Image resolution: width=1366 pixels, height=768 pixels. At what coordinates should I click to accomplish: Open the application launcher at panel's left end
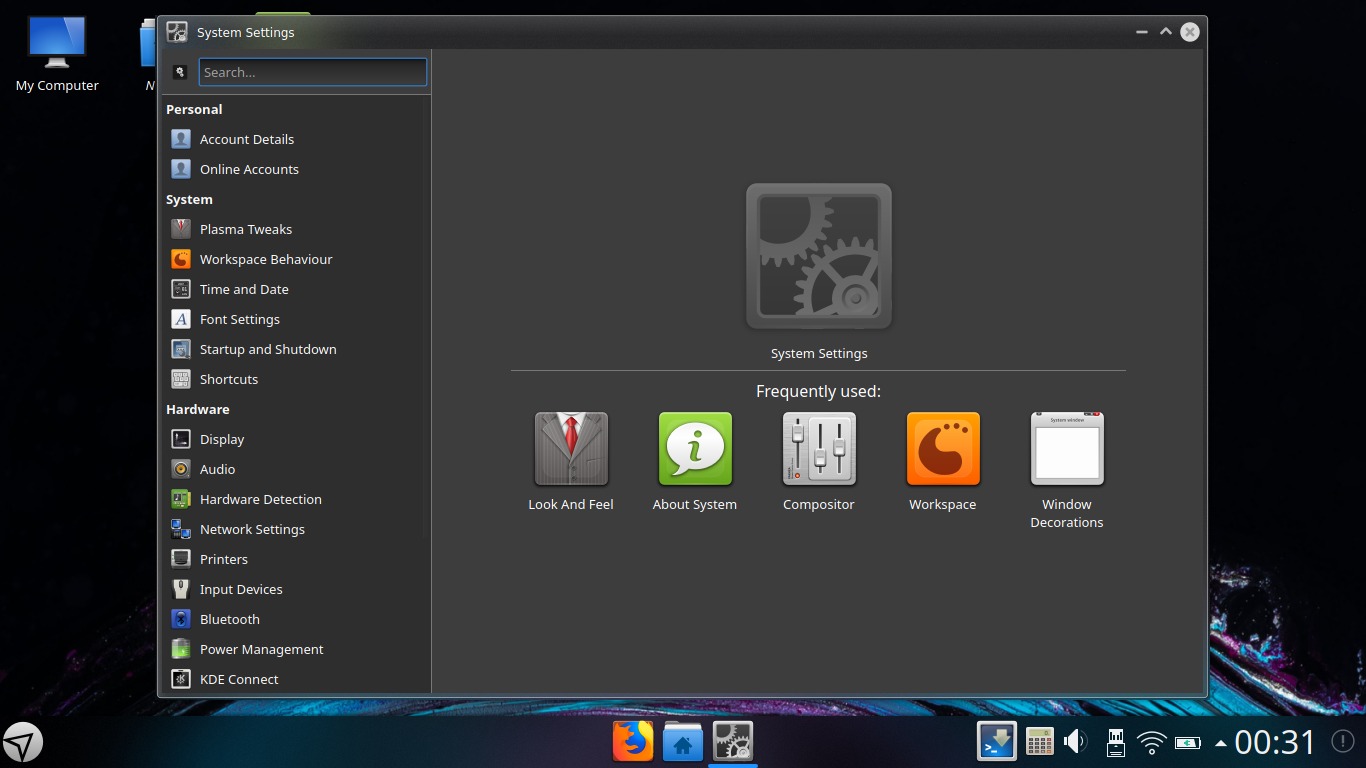pyautogui.click(x=23, y=742)
